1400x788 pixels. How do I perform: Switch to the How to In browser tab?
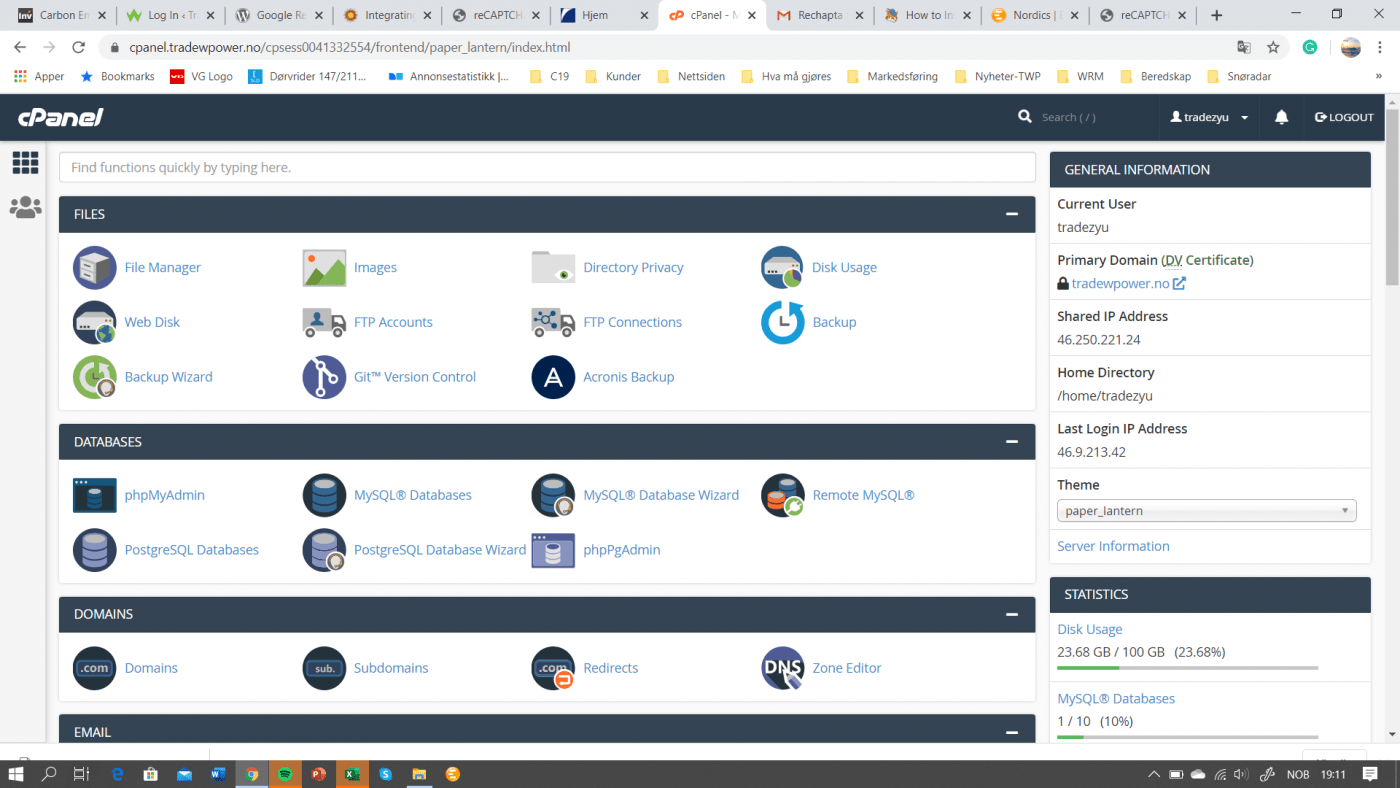[928, 15]
